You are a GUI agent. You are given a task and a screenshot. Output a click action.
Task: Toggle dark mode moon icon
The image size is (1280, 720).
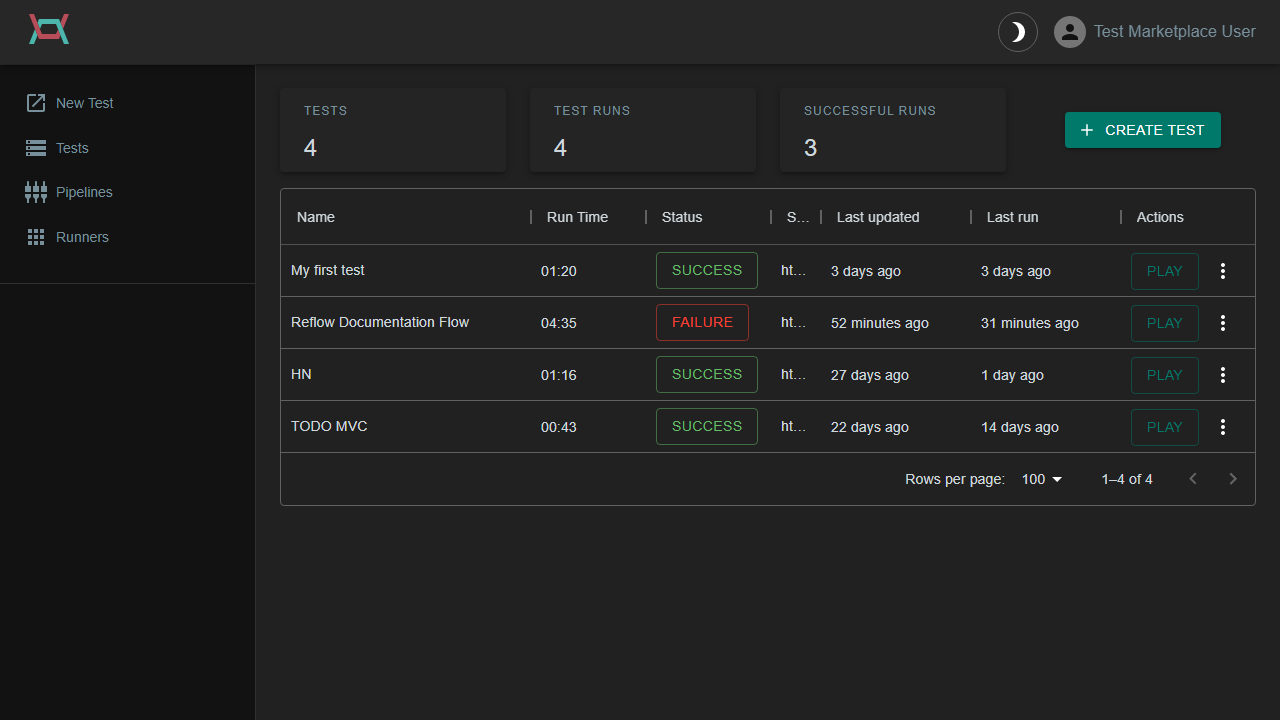click(1018, 32)
